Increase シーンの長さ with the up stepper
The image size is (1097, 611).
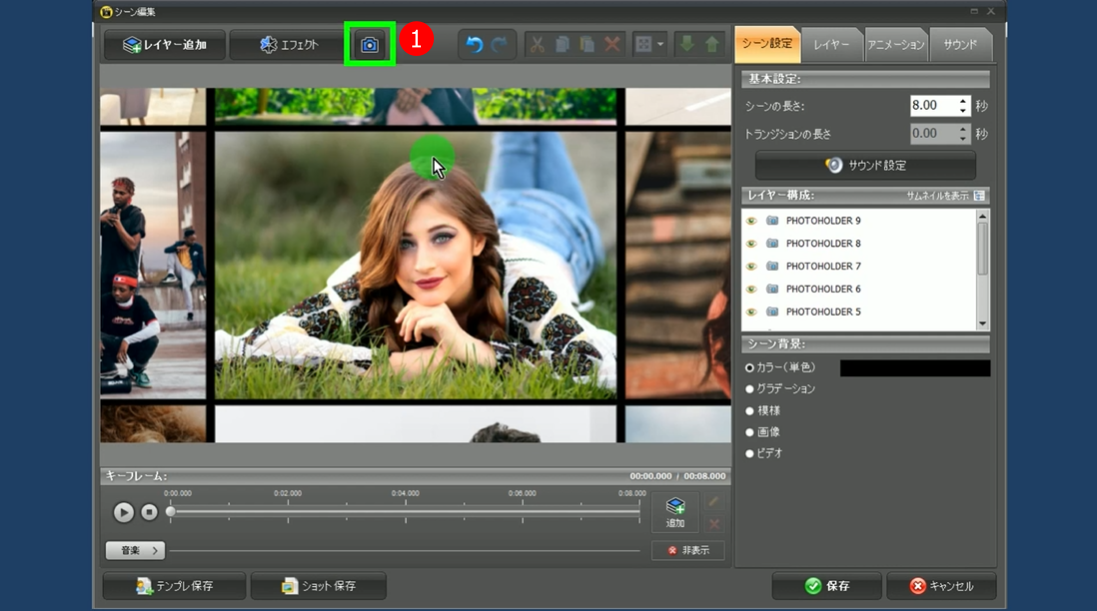tap(963, 101)
